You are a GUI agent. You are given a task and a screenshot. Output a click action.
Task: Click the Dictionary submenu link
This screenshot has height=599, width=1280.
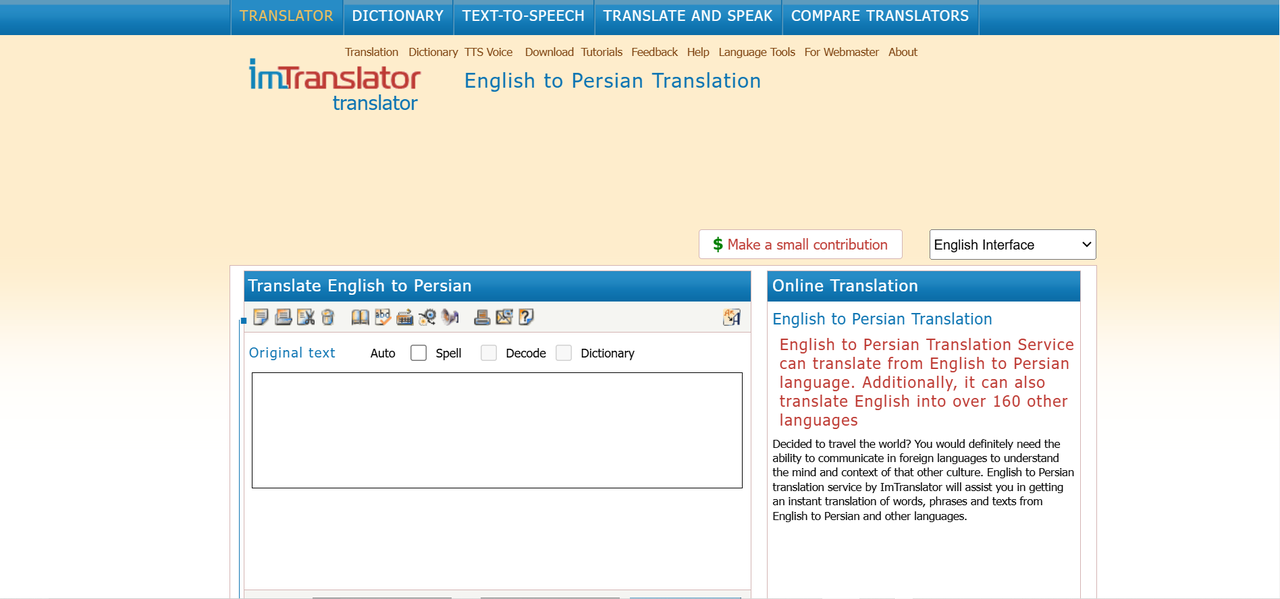coord(433,52)
